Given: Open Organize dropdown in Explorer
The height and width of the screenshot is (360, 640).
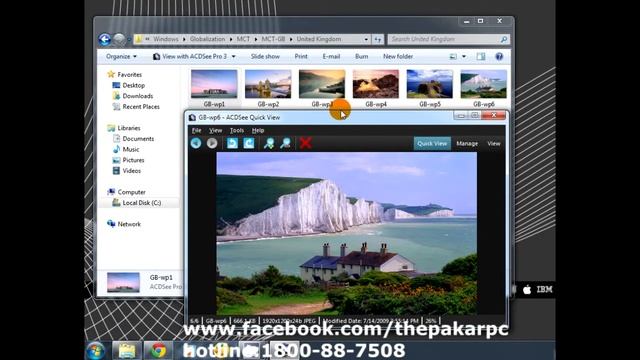Looking at the screenshot, I should 121,56.
